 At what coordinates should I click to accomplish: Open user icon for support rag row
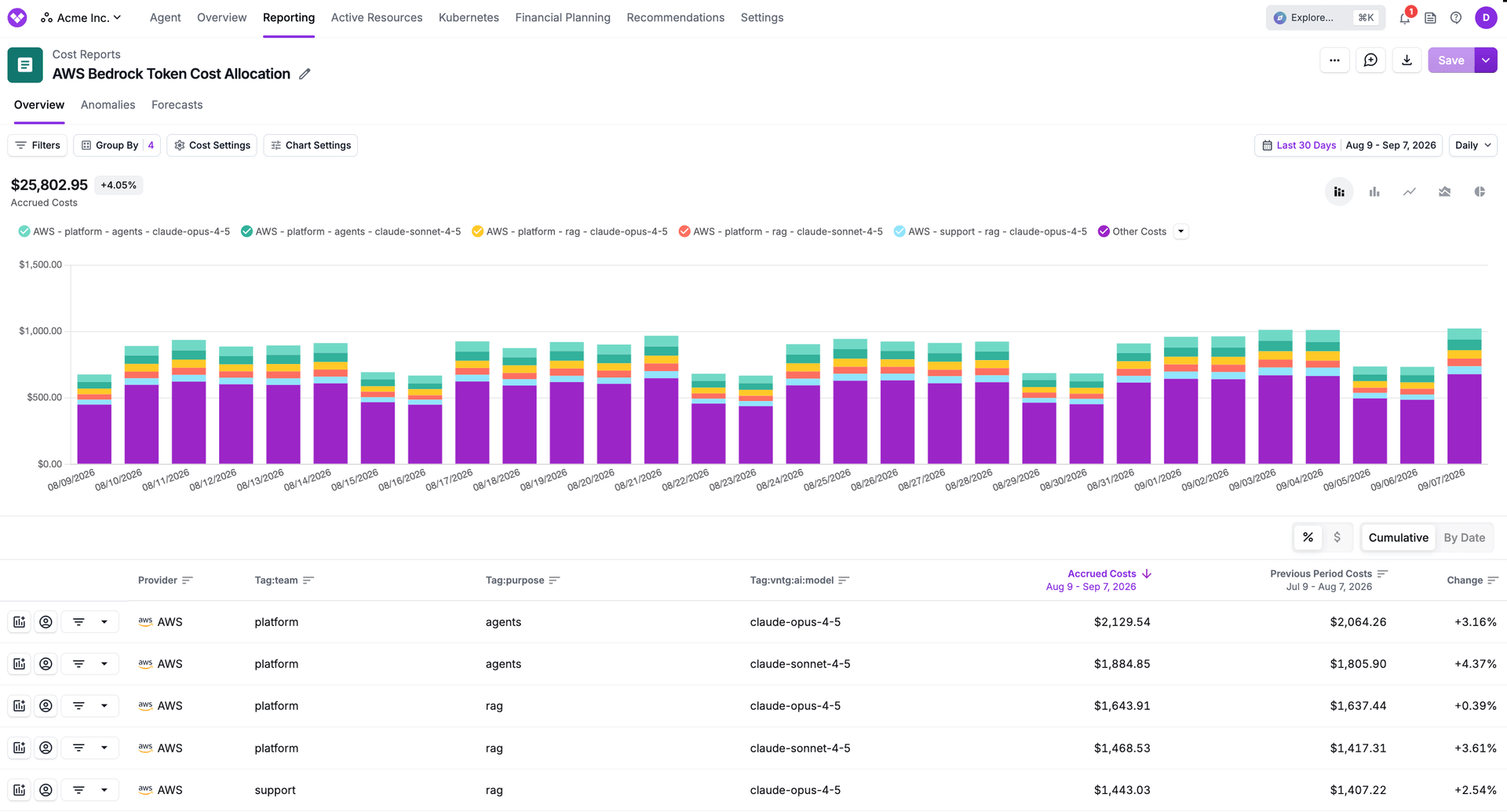point(46,790)
